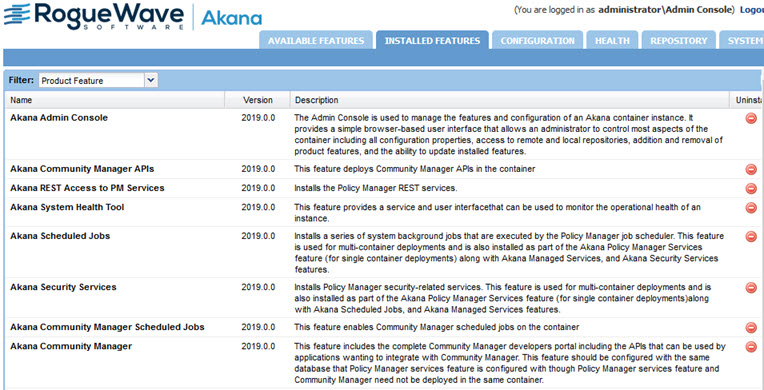The image size is (764, 390).
Task: Uninstall Akana Community Manager APIs red icon
Action: 751,169
